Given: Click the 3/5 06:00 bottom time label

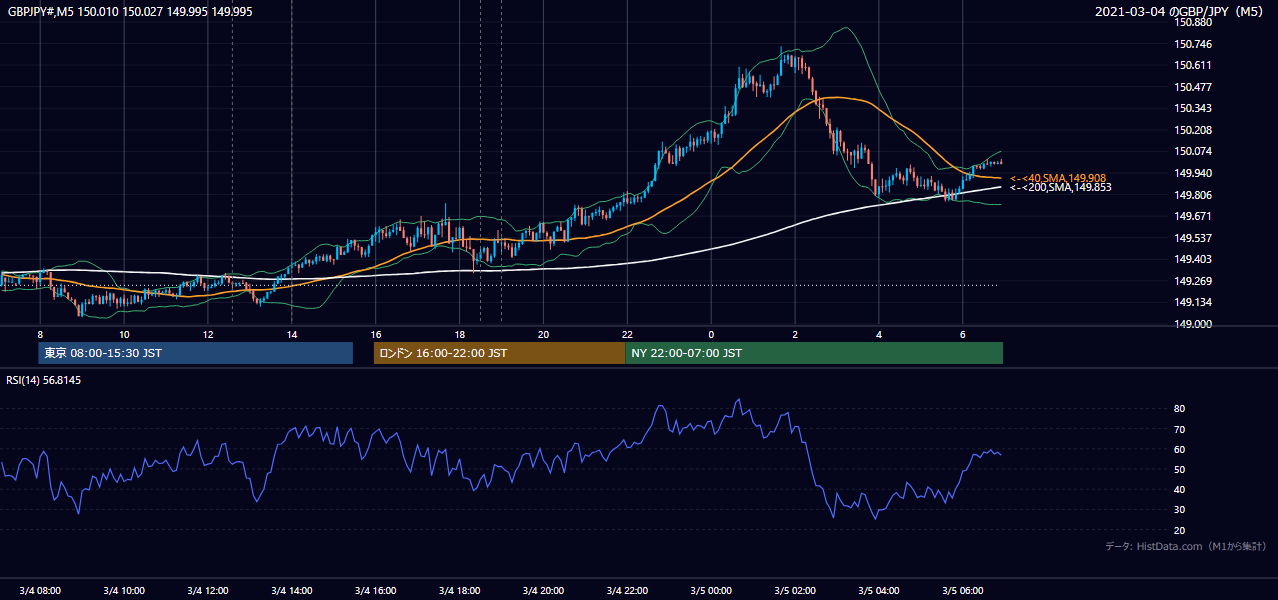Looking at the screenshot, I should point(963,590).
